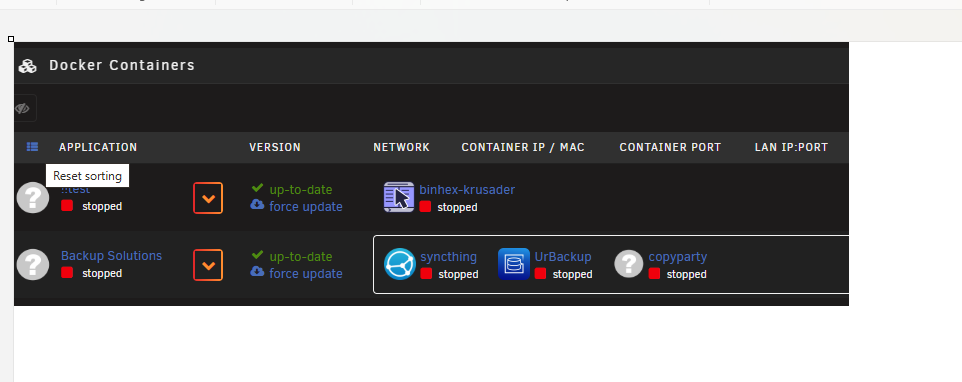The image size is (962, 382).
Task: Click the green checkmark in Backup Solutions row
Action: pos(257,254)
